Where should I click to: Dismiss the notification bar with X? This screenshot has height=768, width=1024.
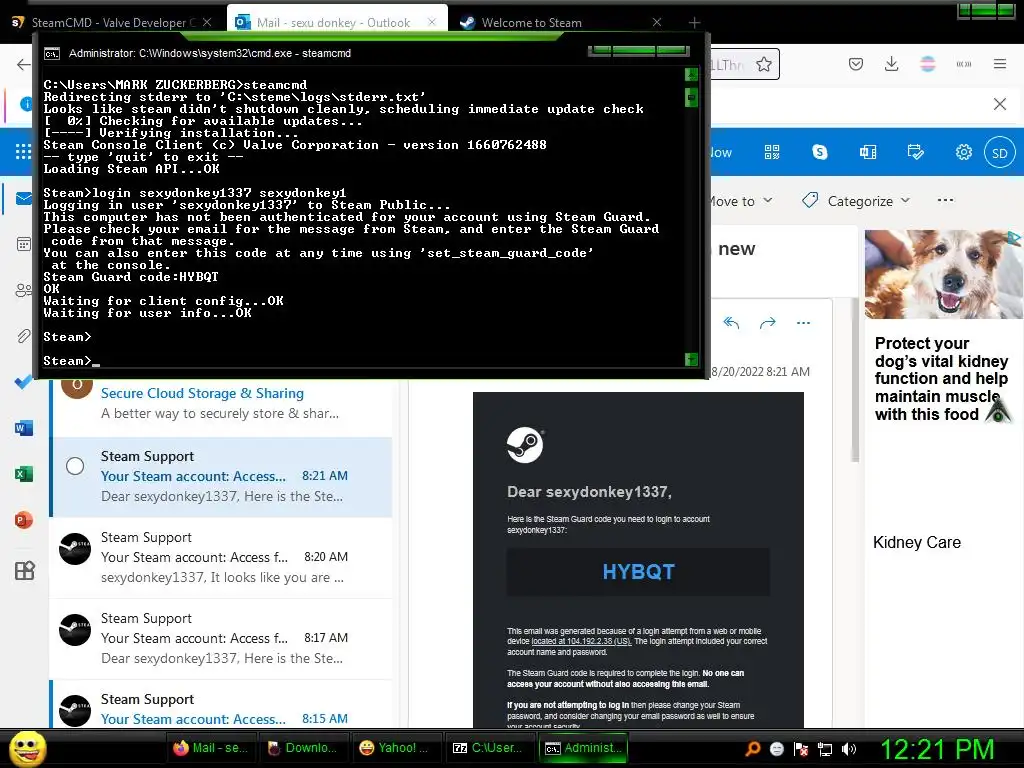[1000, 104]
